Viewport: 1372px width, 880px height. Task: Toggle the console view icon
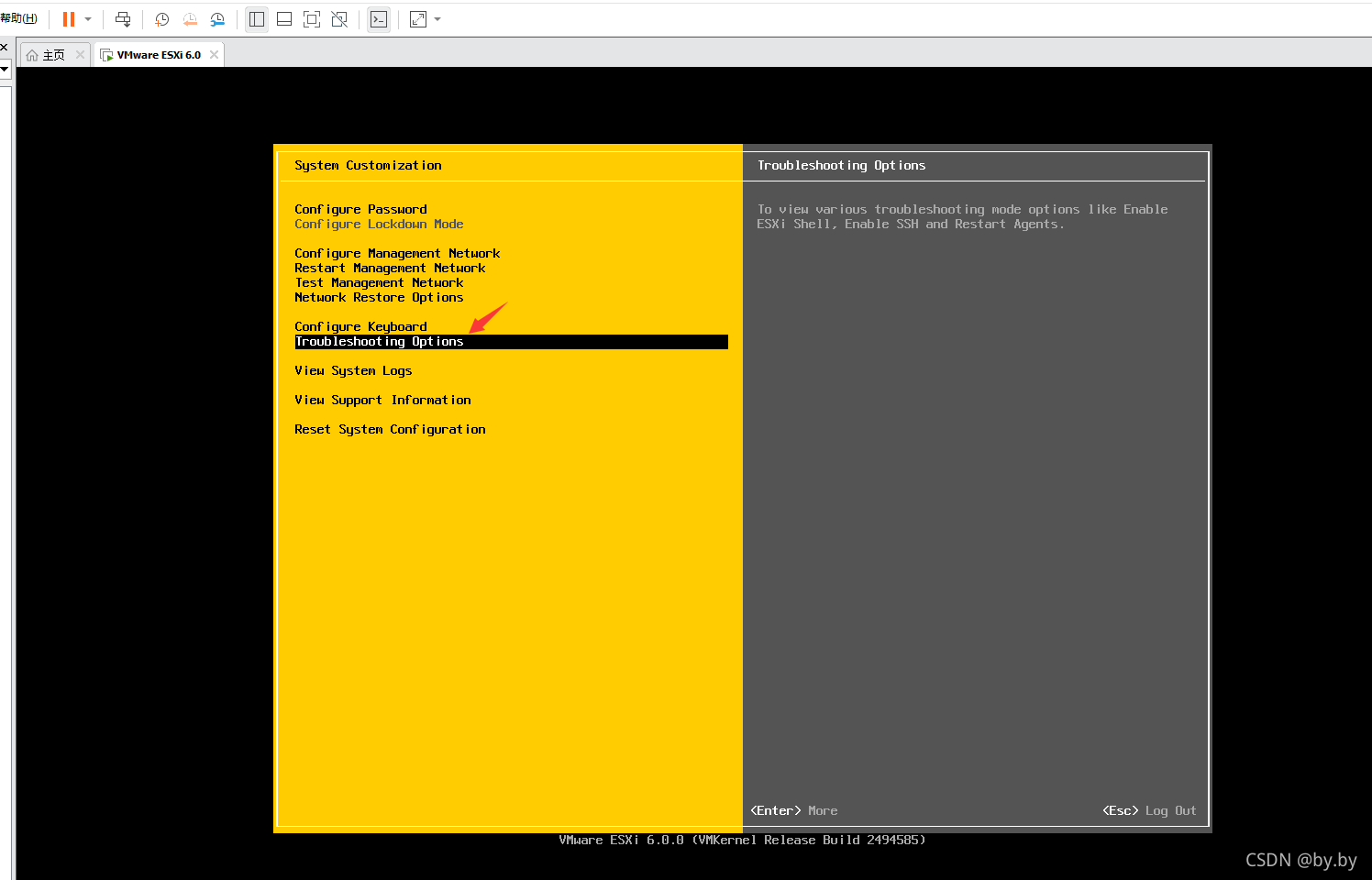pyautogui.click(x=379, y=19)
